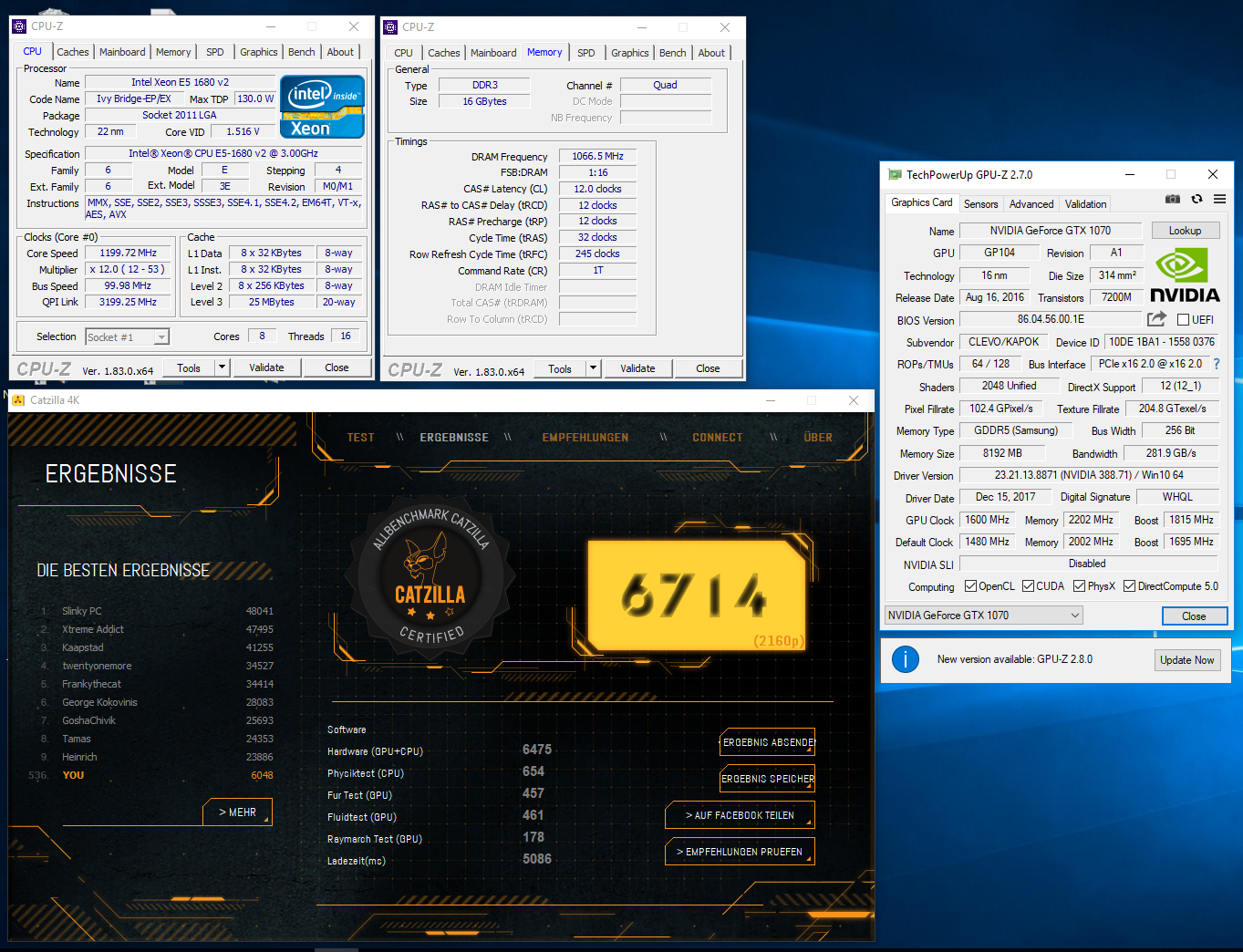The height and width of the screenshot is (952, 1243).
Task: Click the blue info icon in GPU-Z update bar
Action: point(905,659)
